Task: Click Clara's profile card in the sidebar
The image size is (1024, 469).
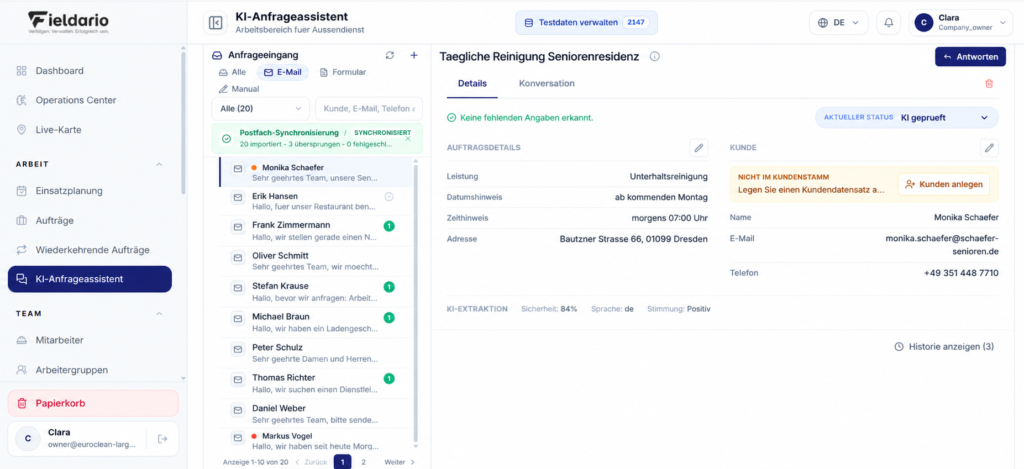Action: 93,439
